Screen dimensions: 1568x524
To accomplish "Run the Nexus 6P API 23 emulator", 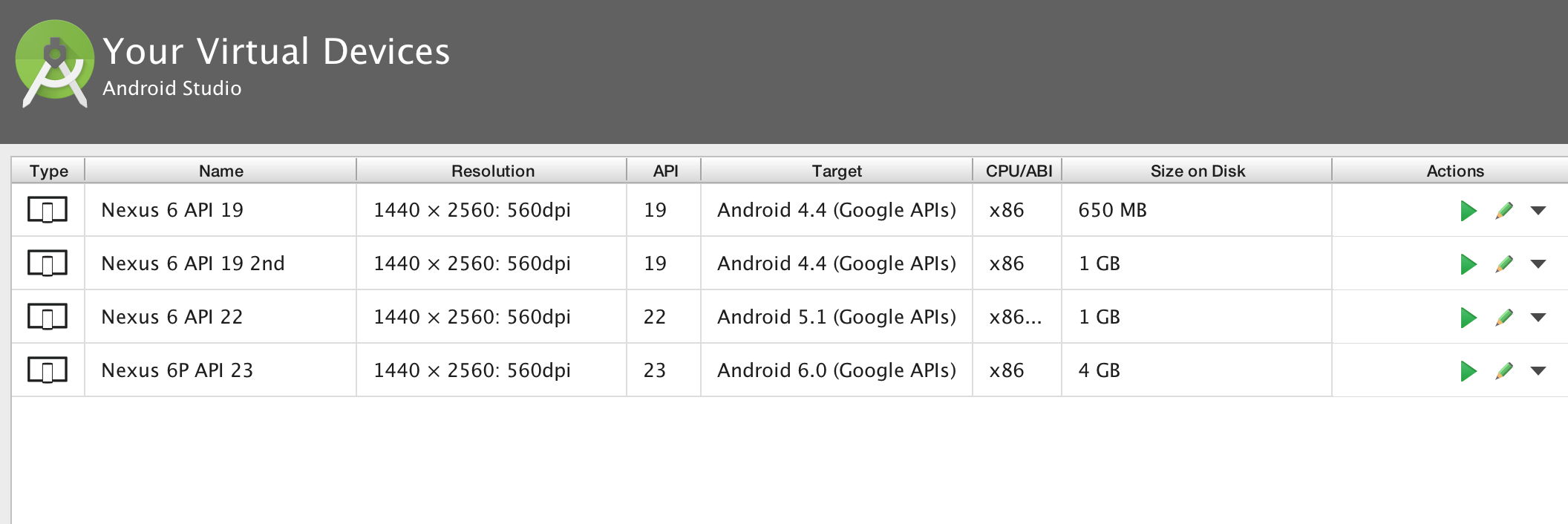I will click(x=1468, y=371).
